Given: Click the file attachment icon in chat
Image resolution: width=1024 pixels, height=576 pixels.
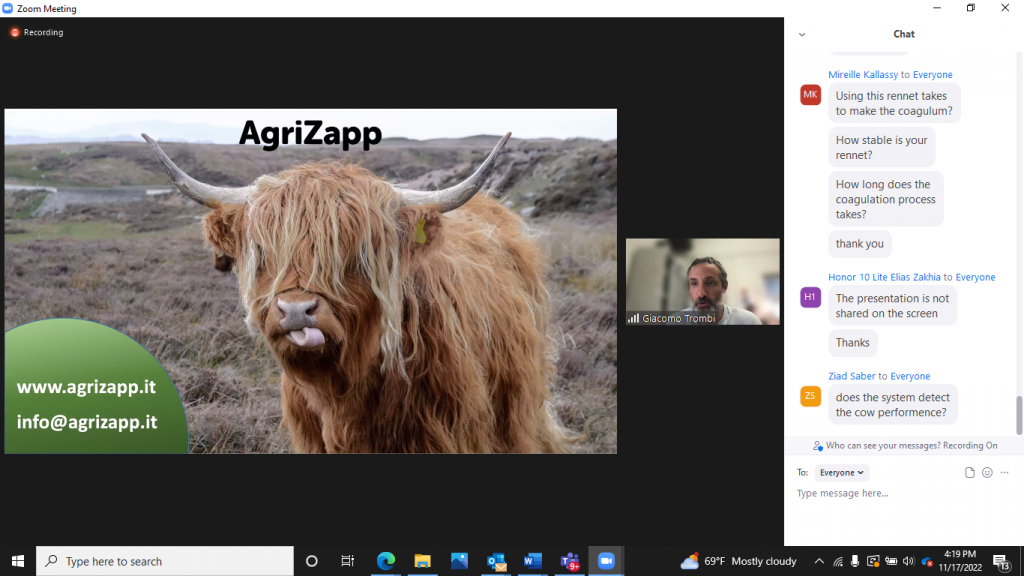Looking at the screenshot, I should (969, 473).
